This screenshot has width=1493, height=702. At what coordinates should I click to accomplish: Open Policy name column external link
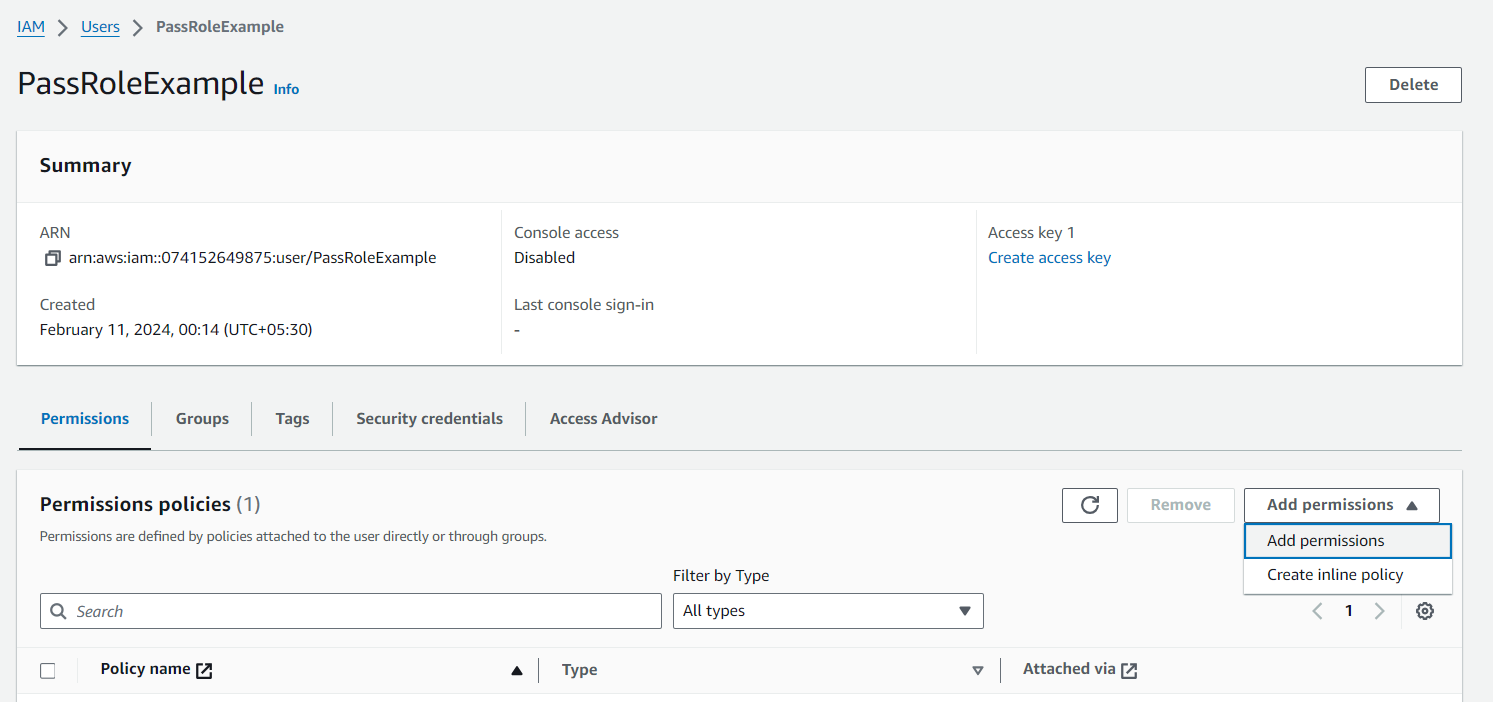click(x=204, y=669)
